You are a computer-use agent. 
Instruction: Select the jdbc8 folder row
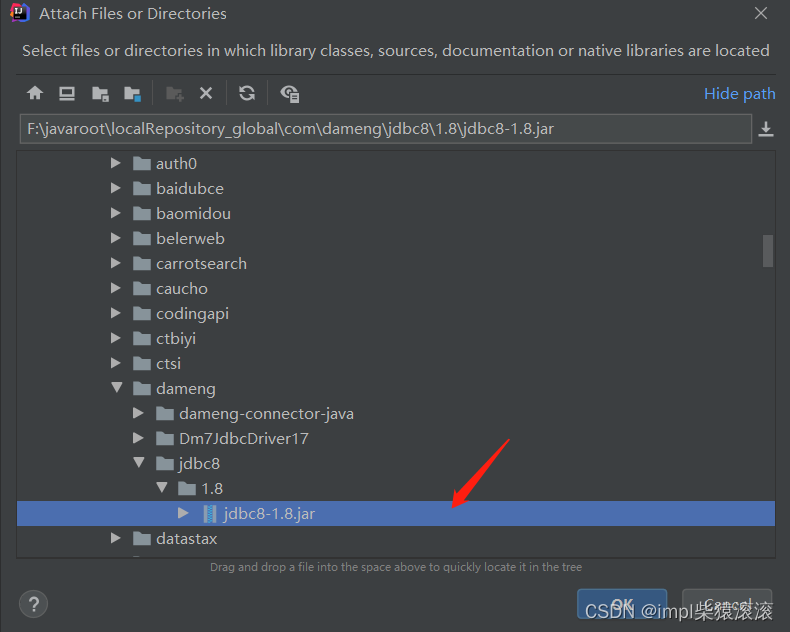pyautogui.click(x=396, y=464)
